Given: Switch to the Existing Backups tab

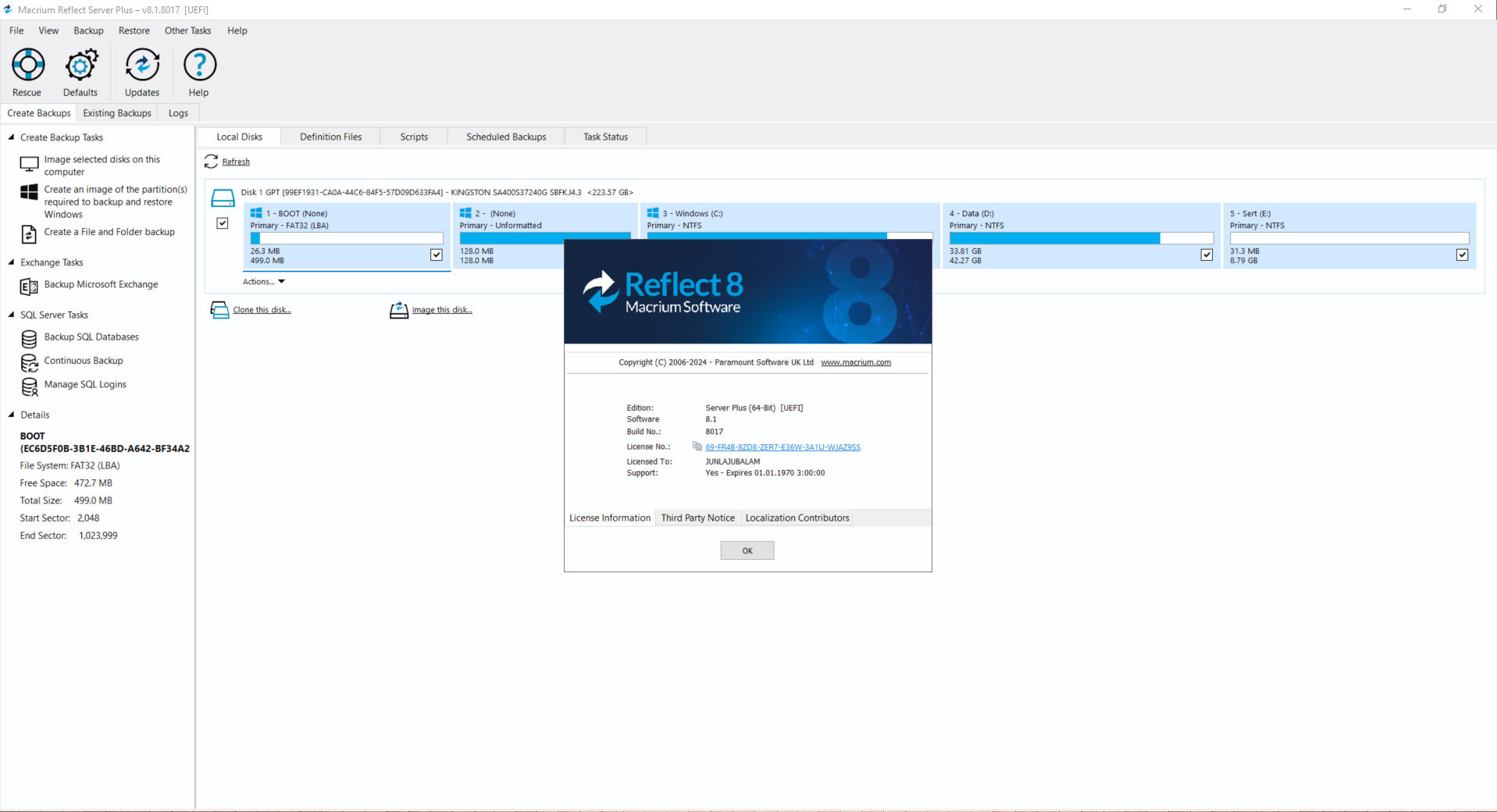Looking at the screenshot, I should pos(117,113).
